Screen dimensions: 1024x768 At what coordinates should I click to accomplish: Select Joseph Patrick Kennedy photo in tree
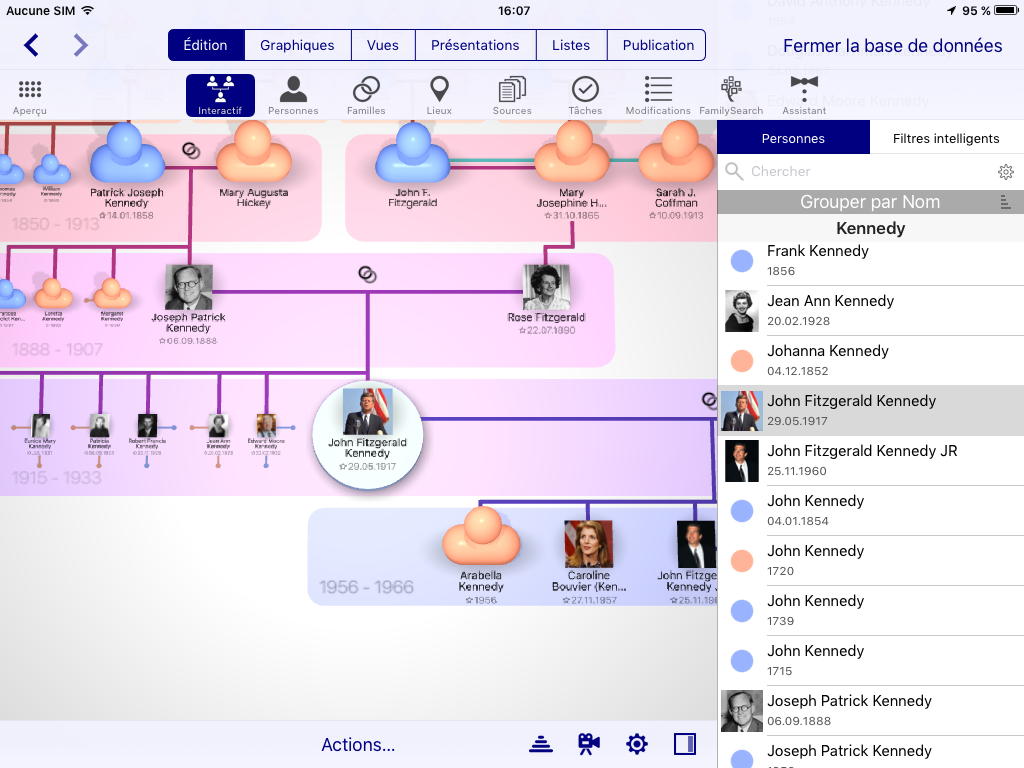tap(189, 287)
